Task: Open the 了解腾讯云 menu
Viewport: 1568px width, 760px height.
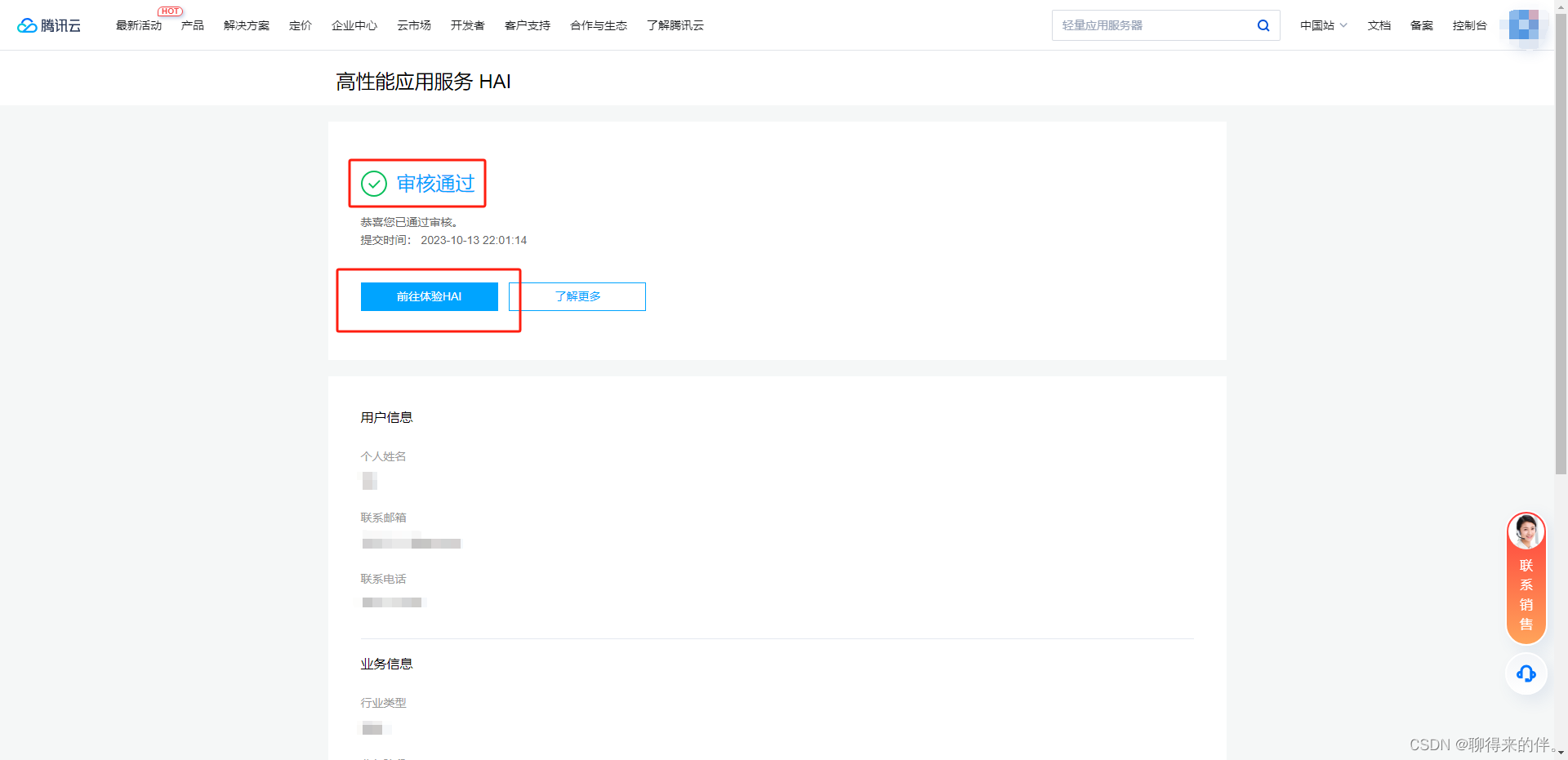Action: pos(675,25)
